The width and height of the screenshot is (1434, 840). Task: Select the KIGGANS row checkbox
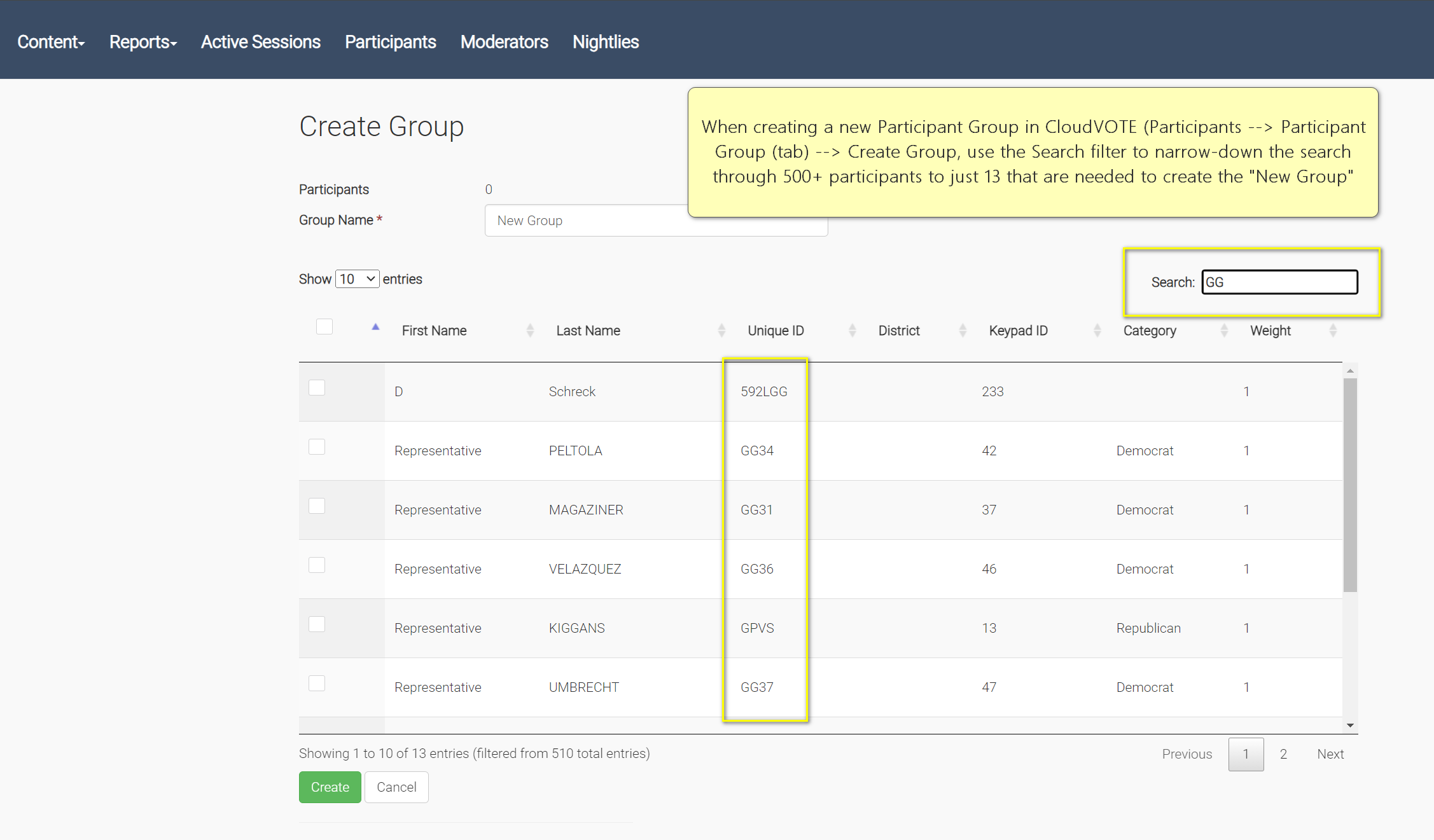(x=317, y=624)
